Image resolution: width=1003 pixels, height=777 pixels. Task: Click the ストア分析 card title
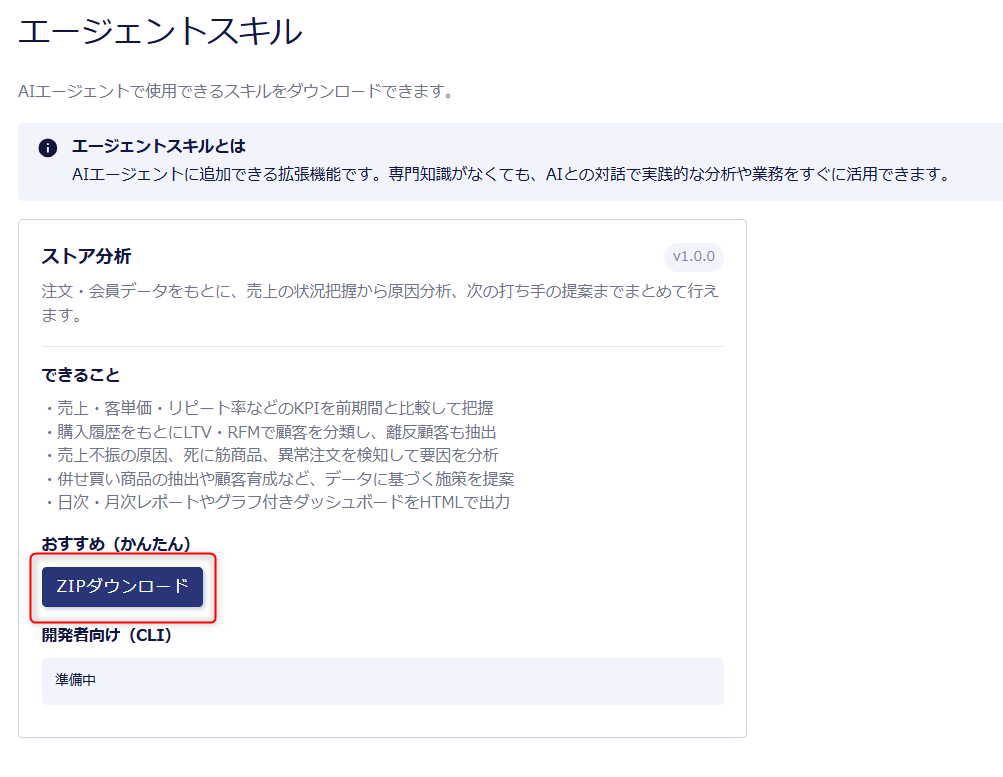(x=86, y=256)
